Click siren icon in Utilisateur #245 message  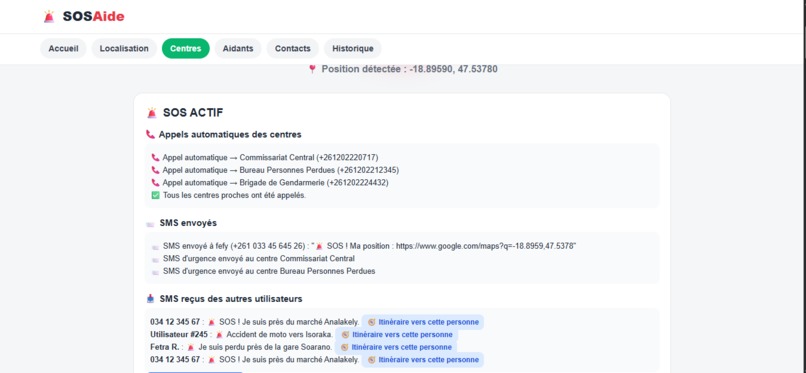219,335
